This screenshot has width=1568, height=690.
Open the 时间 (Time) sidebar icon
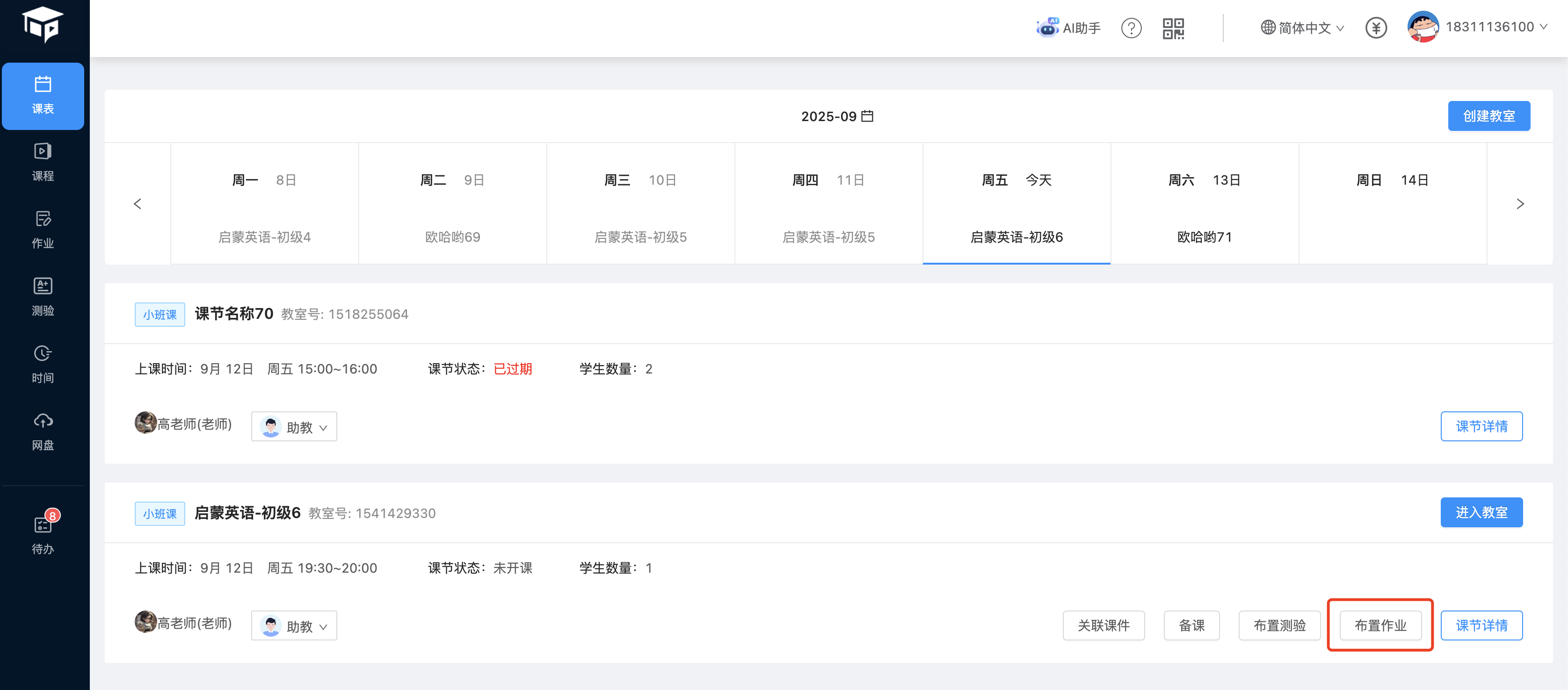coord(43,364)
